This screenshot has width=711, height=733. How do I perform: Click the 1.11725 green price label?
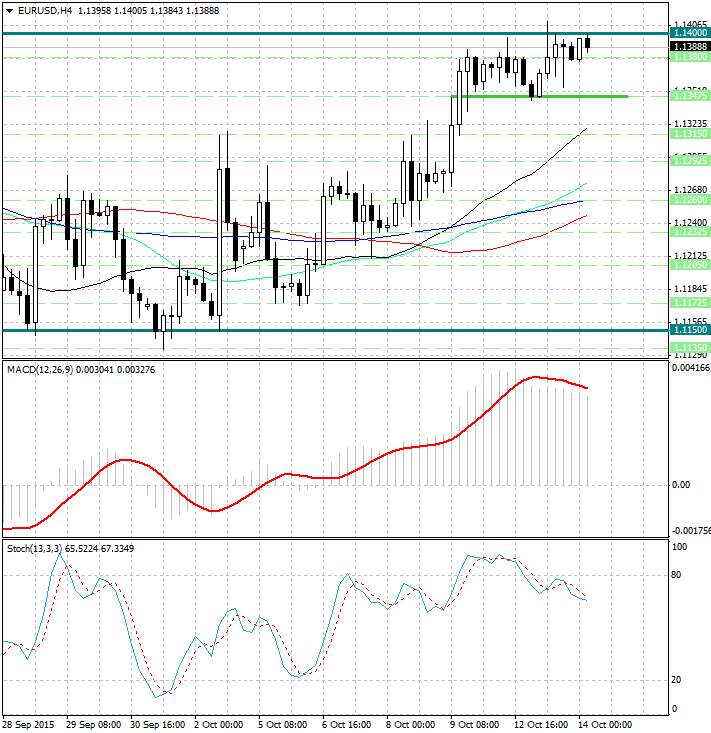coord(690,303)
